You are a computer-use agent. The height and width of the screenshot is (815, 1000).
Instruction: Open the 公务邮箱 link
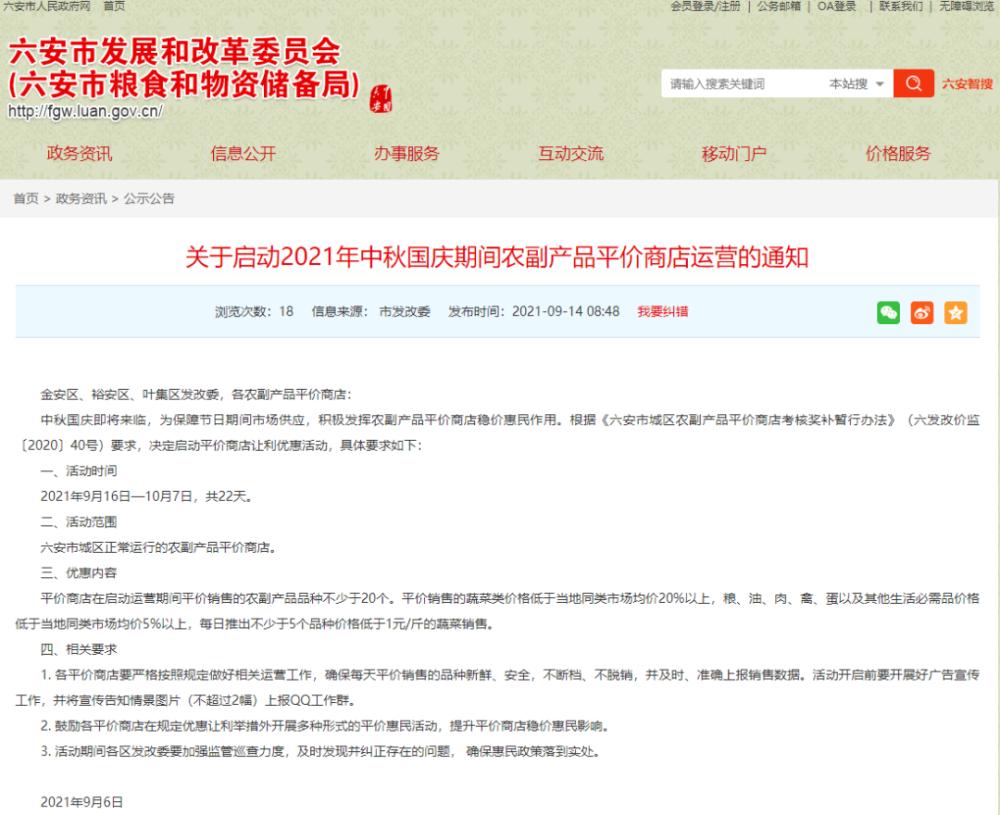tap(778, 6)
